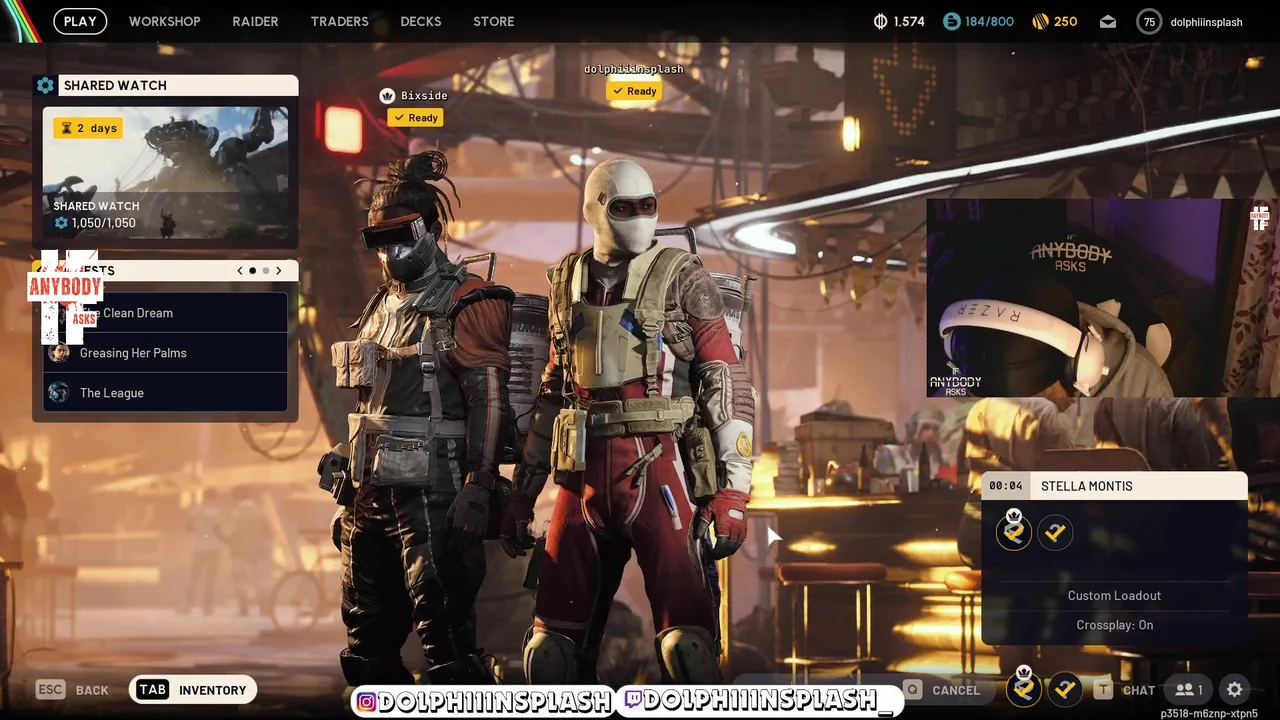The height and width of the screenshot is (720, 1280).
Task: Click the blue token icon beside 184/800
Action: [951, 21]
